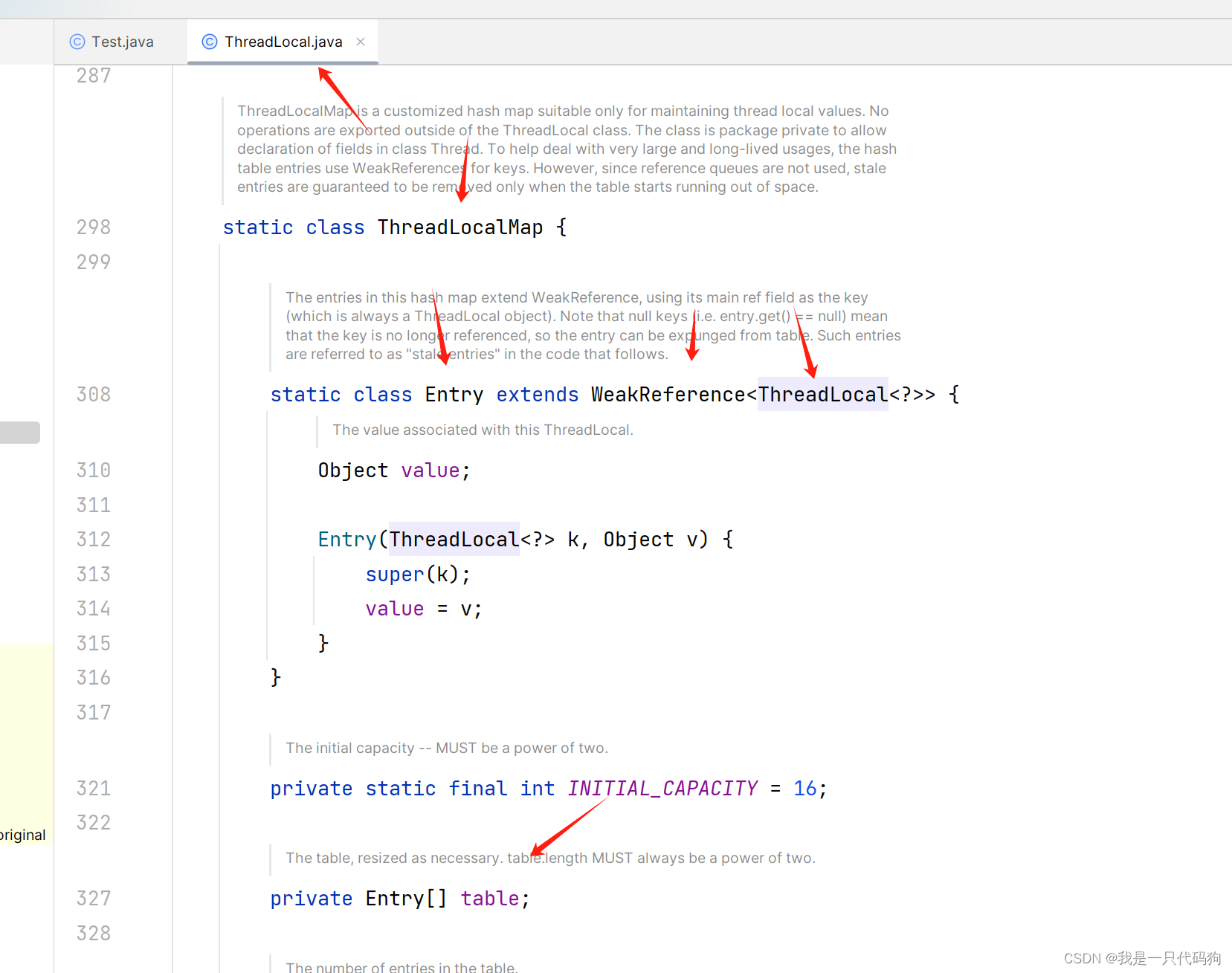This screenshot has width=1232, height=973.
Task: Click line number 327 to mark it
Action: click(93, 898)
